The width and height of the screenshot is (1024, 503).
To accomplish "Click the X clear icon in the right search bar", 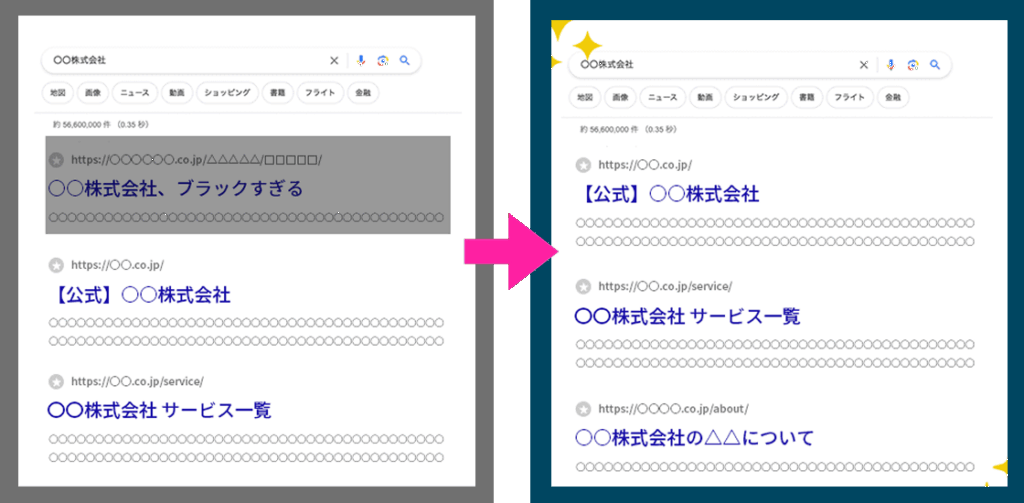I will [863, 65].
